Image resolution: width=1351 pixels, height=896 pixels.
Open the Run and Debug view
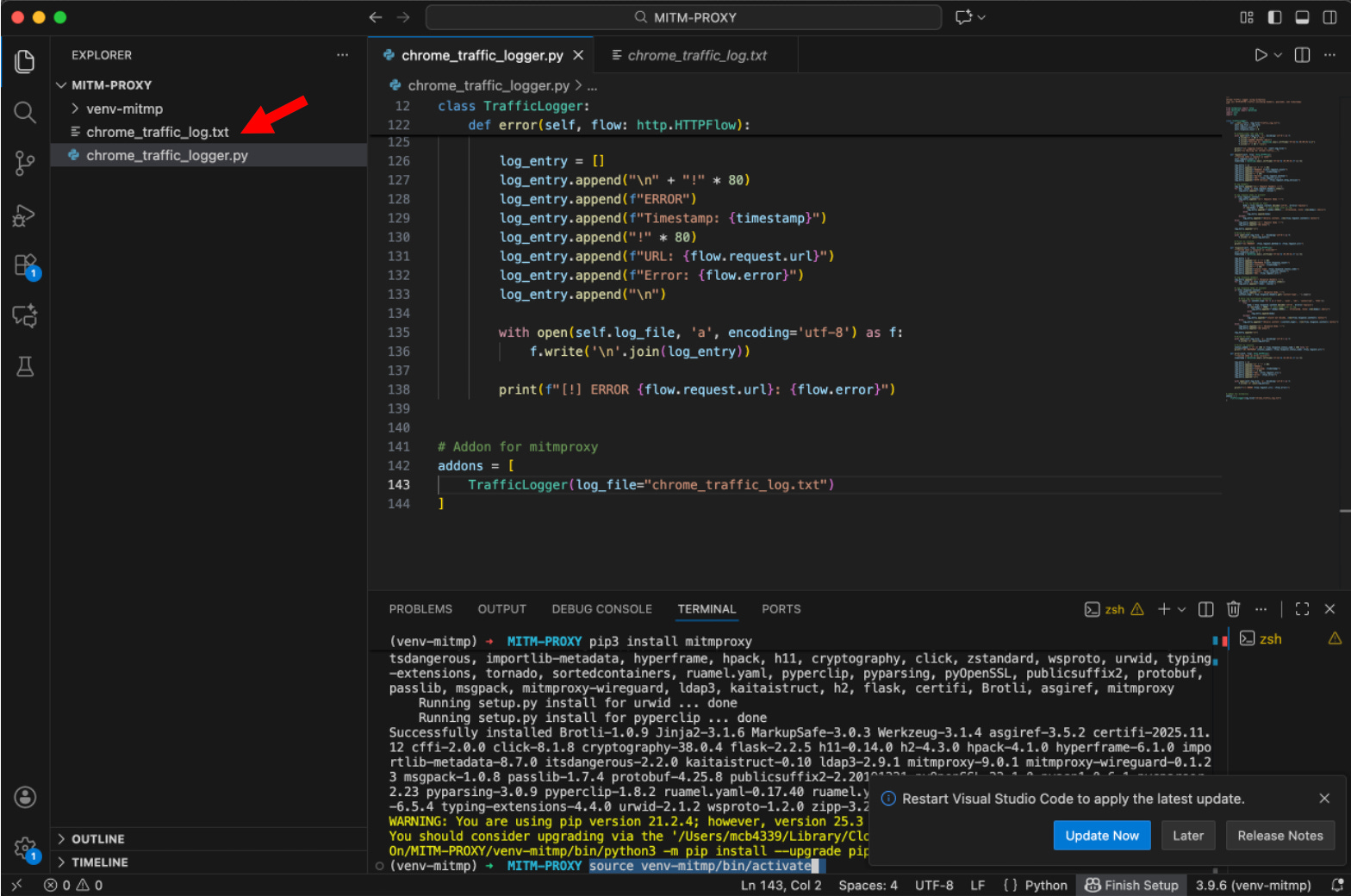[x=25, y=215]
